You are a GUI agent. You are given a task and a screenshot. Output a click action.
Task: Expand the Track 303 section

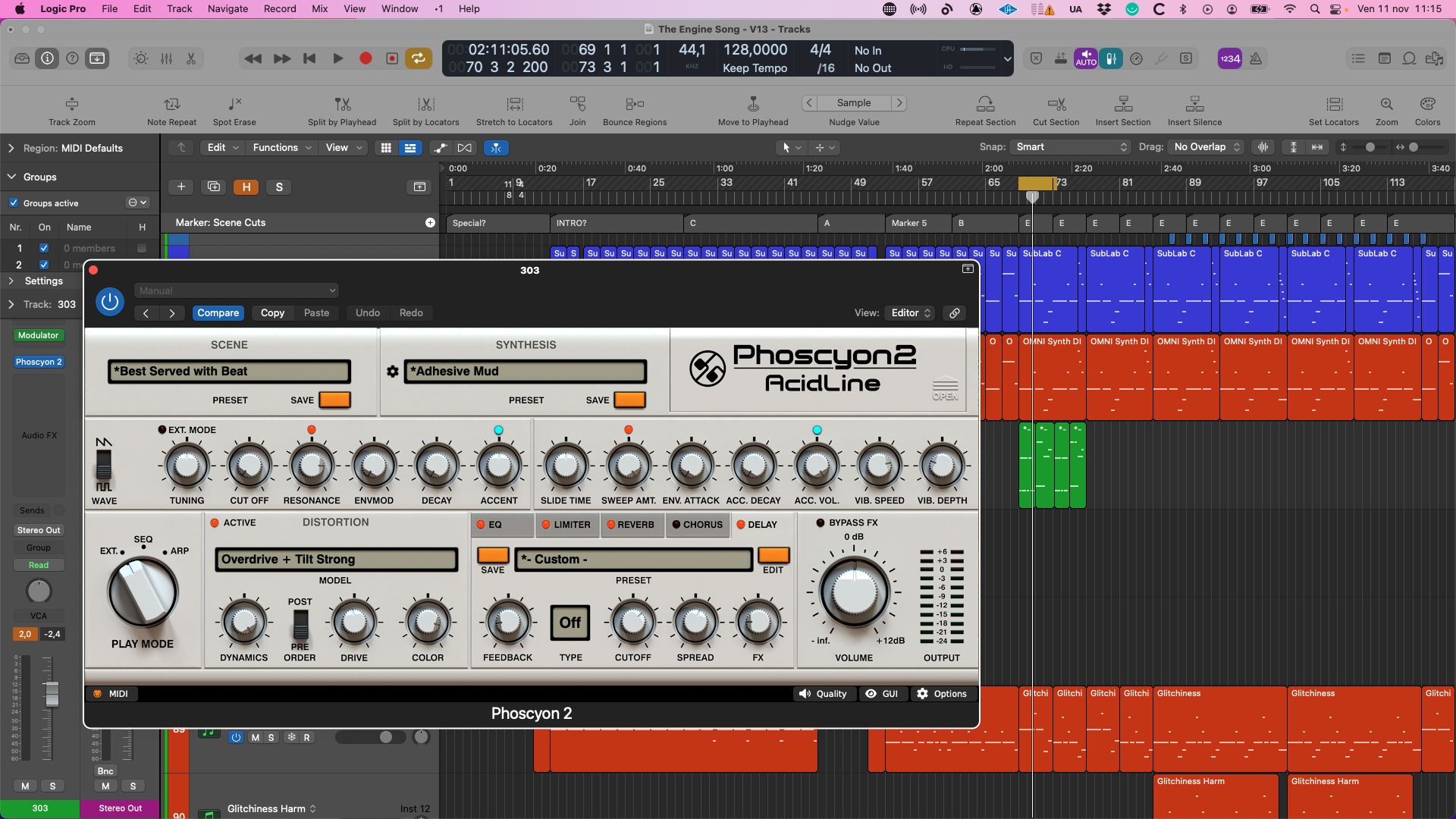pos(11,304)
